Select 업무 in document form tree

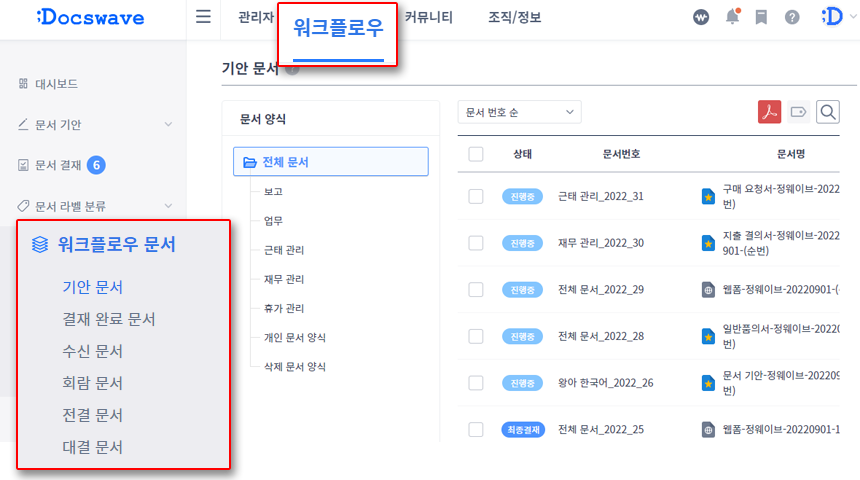[x=273, y=221]
